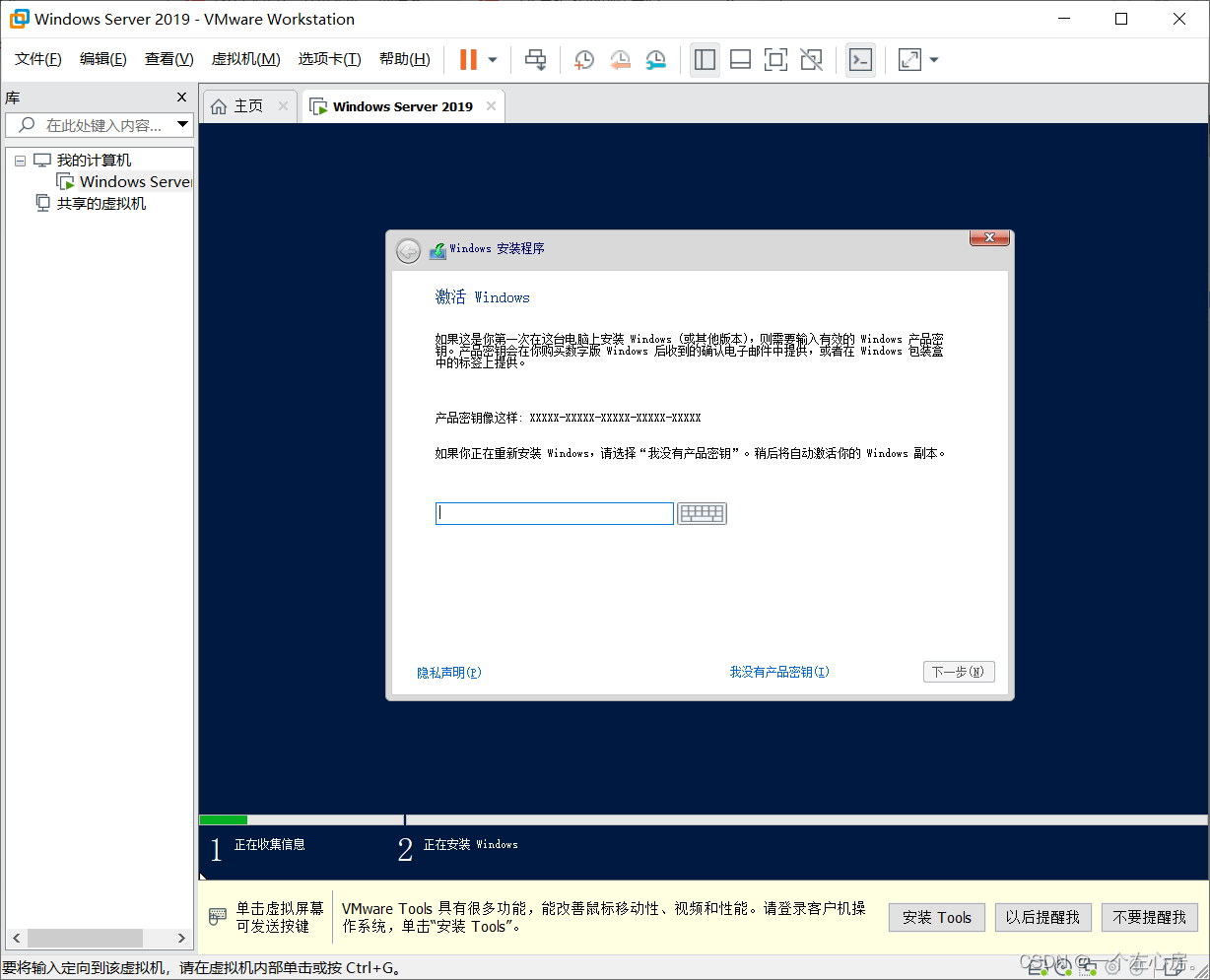Close the Windows Server 2019 tab
The width and height of the screenshot is (1210, 980).
pyautogui.click(x=491, y=106)
